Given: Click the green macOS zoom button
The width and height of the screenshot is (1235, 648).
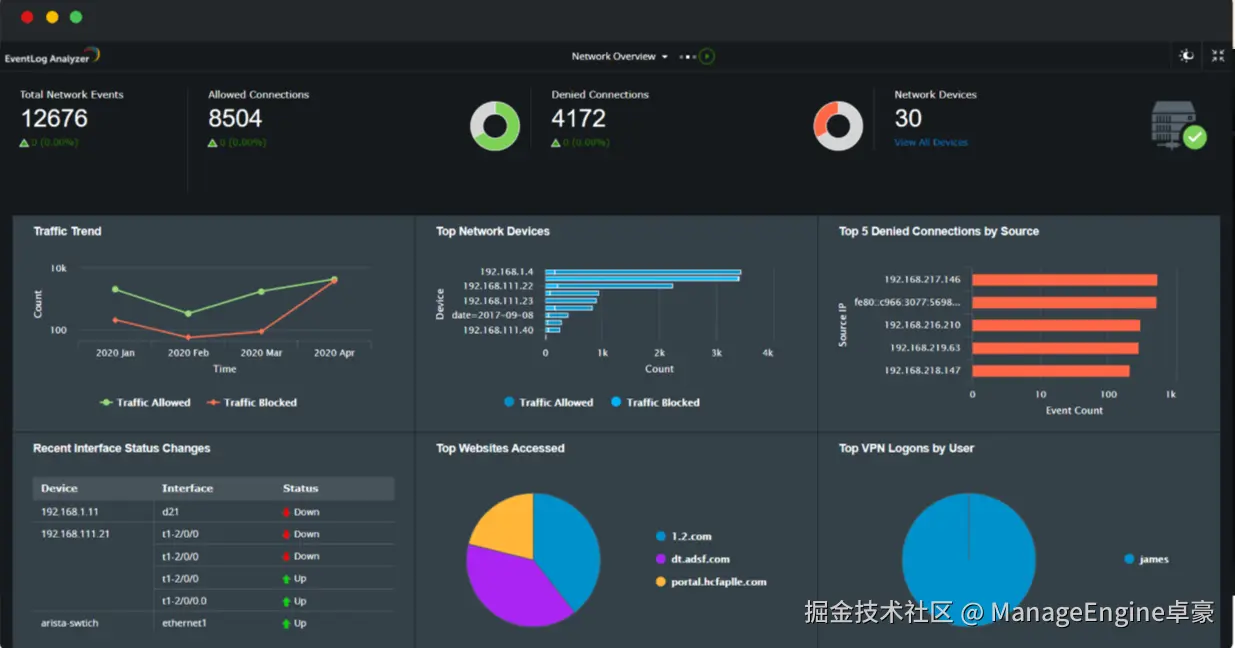Looking at the screenshot, I should [x=76, y=17].
